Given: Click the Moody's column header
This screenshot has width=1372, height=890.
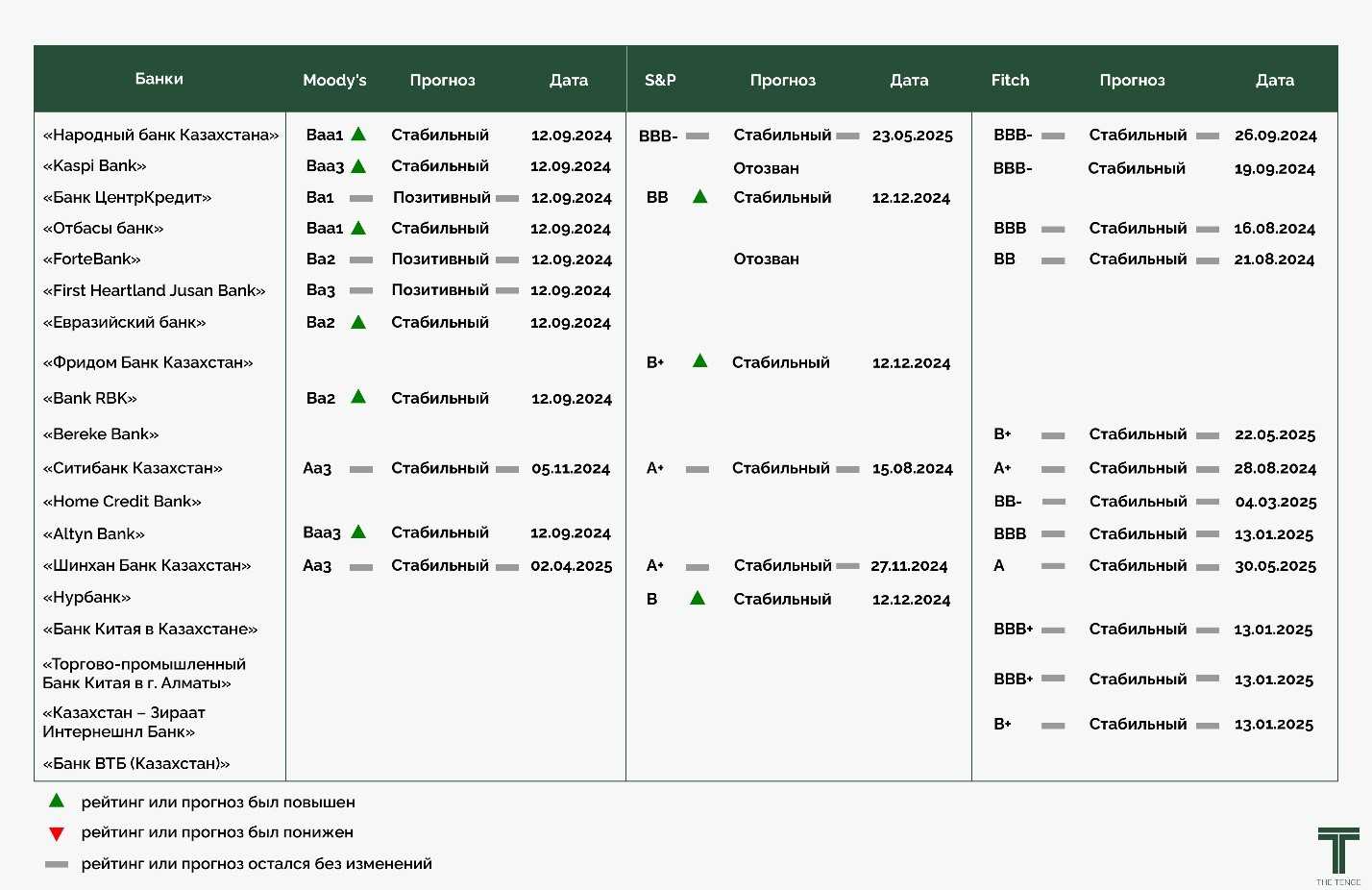Looking at the screenshot, I should tap(334, 81).
